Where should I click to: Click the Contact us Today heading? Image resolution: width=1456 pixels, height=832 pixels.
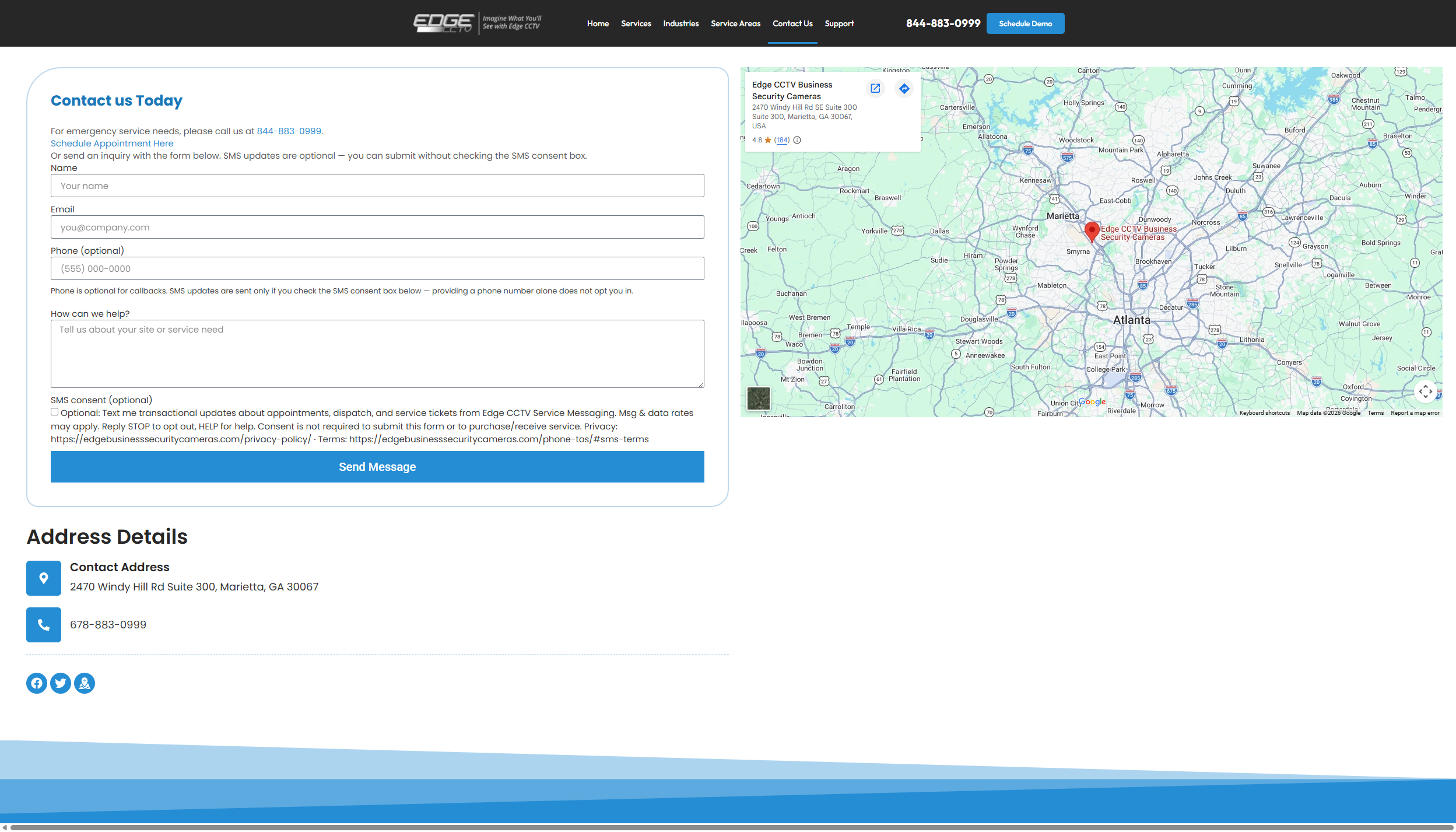click(x=117, y=101)
